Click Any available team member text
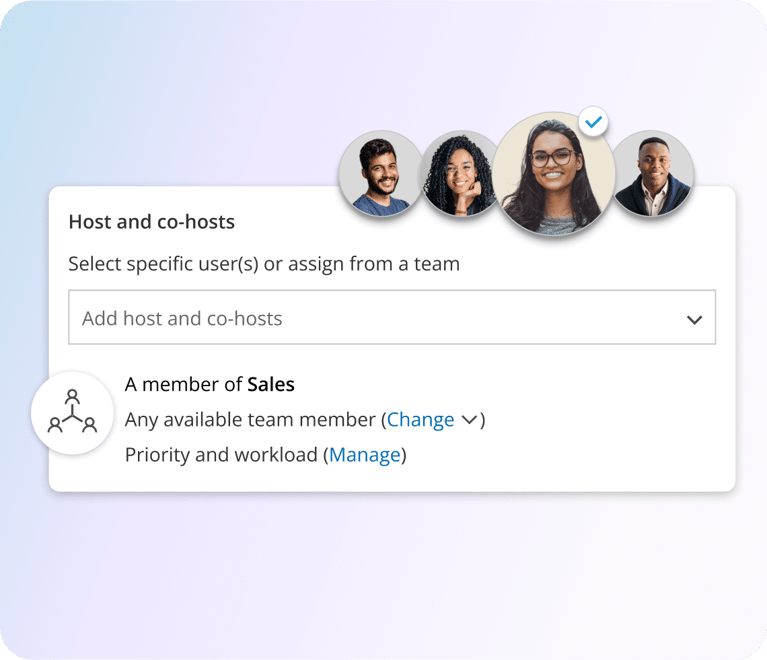The width and height of the screenshot is (767, 660). [x=250, y=420]
